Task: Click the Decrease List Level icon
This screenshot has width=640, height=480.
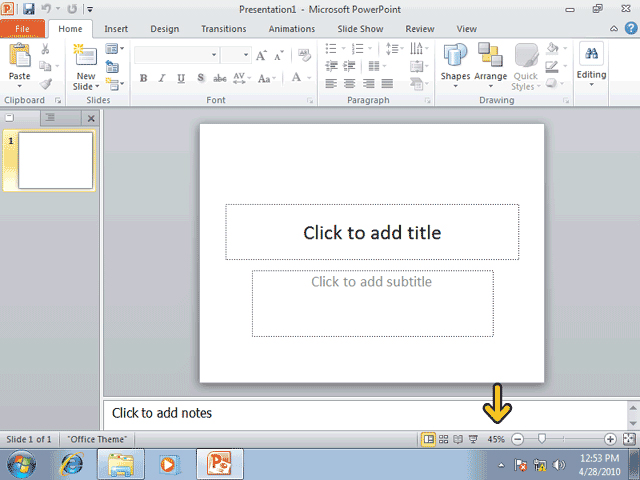Action: pyautogui.click(x=331, y=66)
